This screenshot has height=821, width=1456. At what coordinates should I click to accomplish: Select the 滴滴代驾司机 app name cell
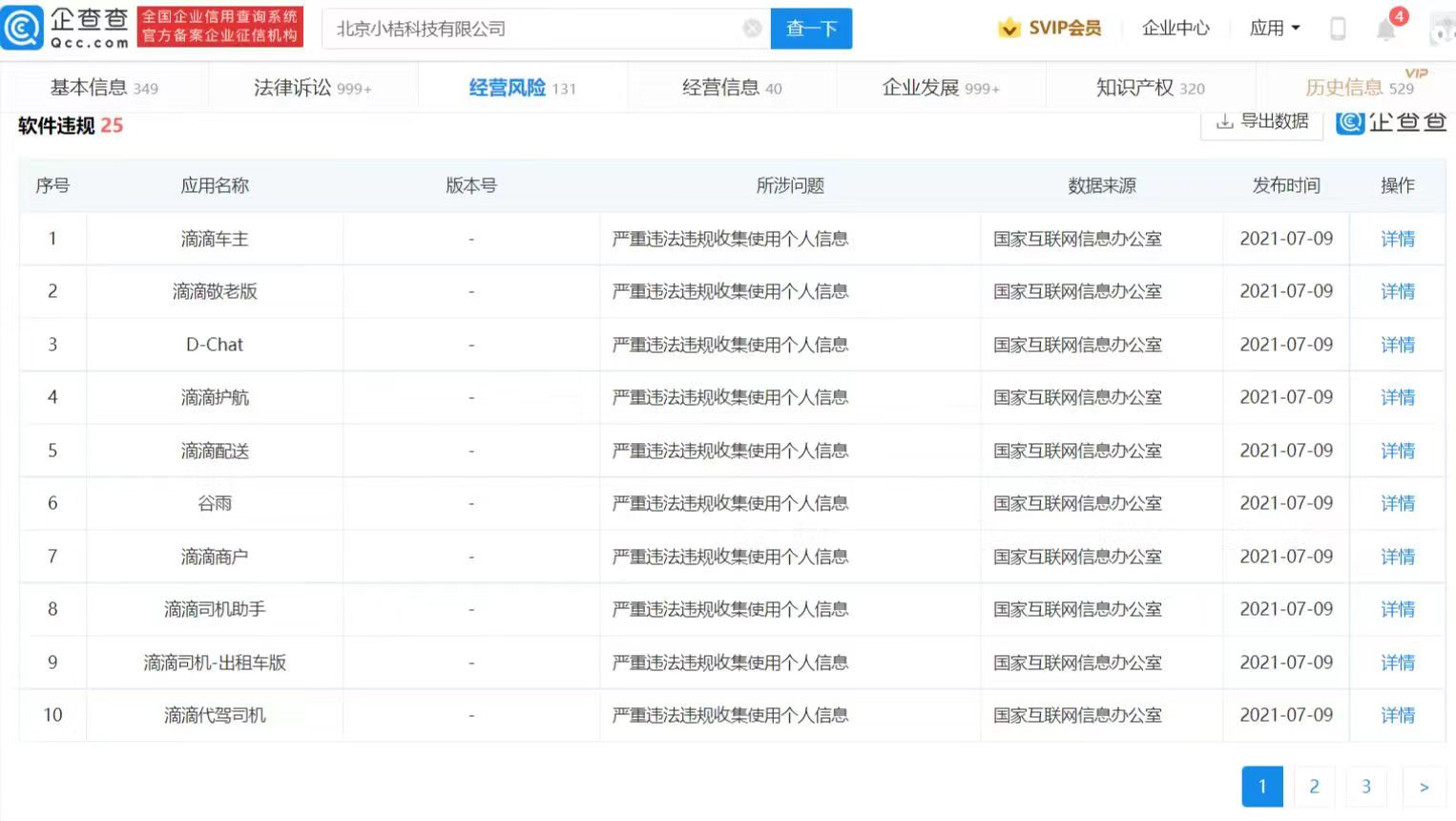[215, 715]
